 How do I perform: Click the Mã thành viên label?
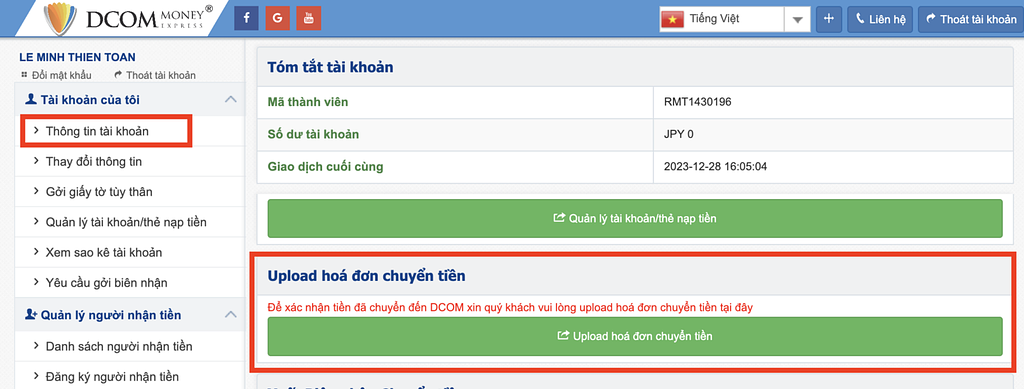(x=308, y=102)
